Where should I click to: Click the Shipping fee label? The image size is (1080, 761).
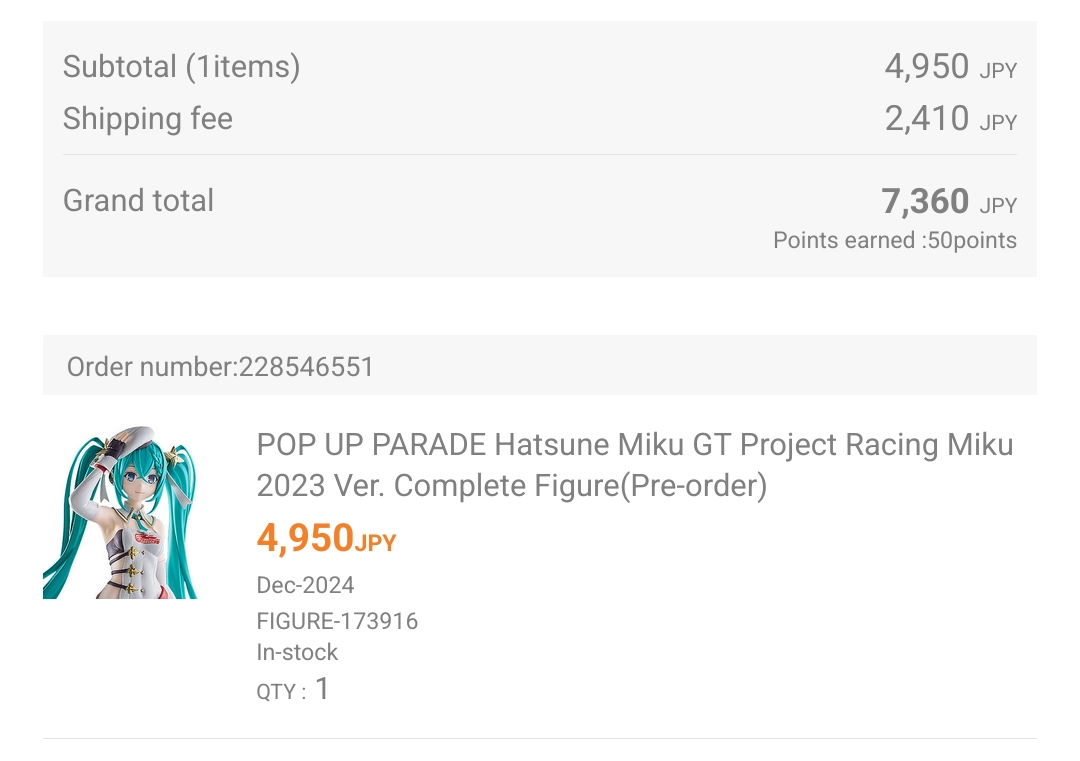click(x=148, y=119)
